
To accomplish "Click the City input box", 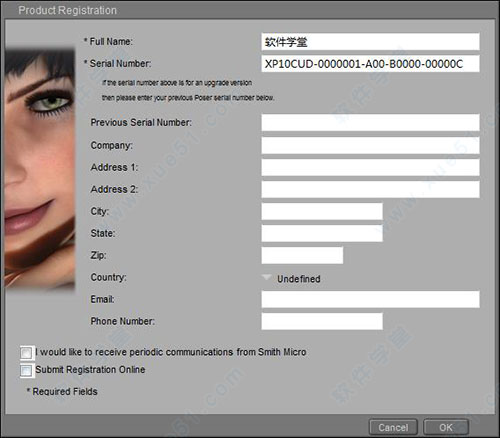I will (x=322, y=211).
